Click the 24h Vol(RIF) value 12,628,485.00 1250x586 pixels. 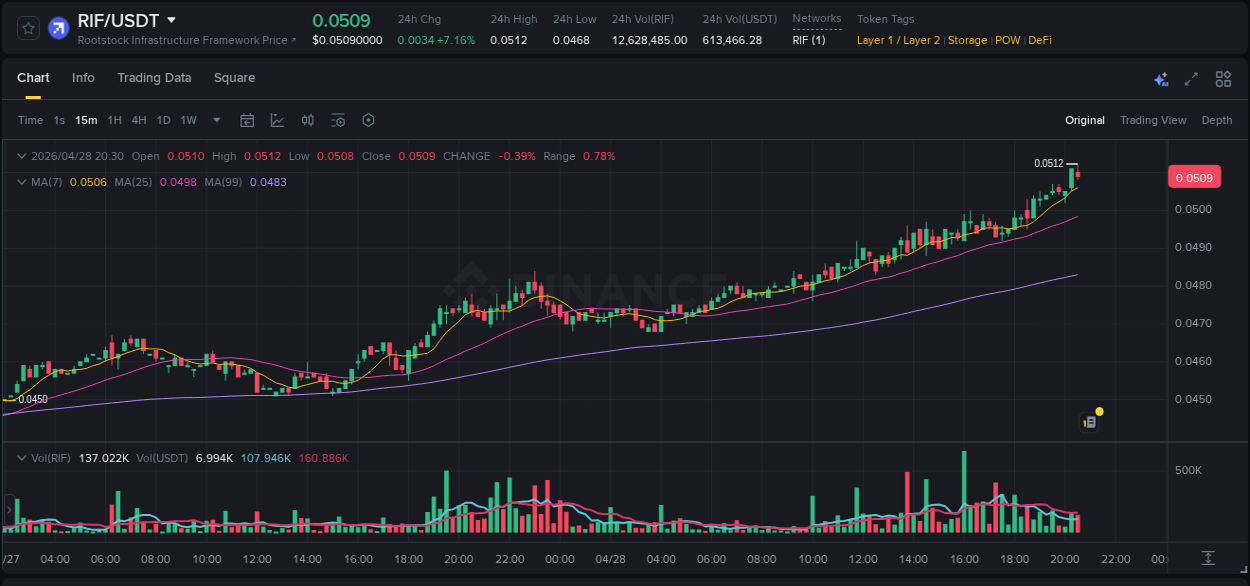click(650, 40)
